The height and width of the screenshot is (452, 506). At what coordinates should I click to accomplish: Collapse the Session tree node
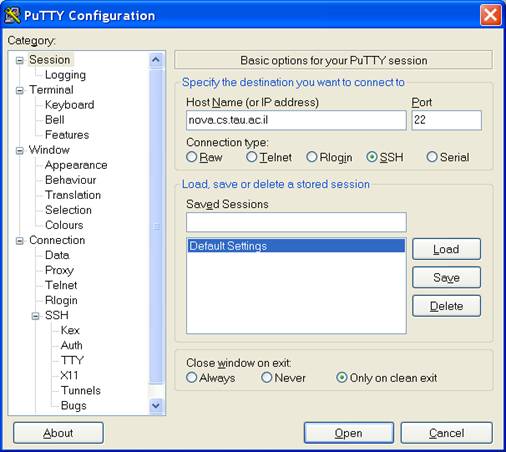click(20, 60)
